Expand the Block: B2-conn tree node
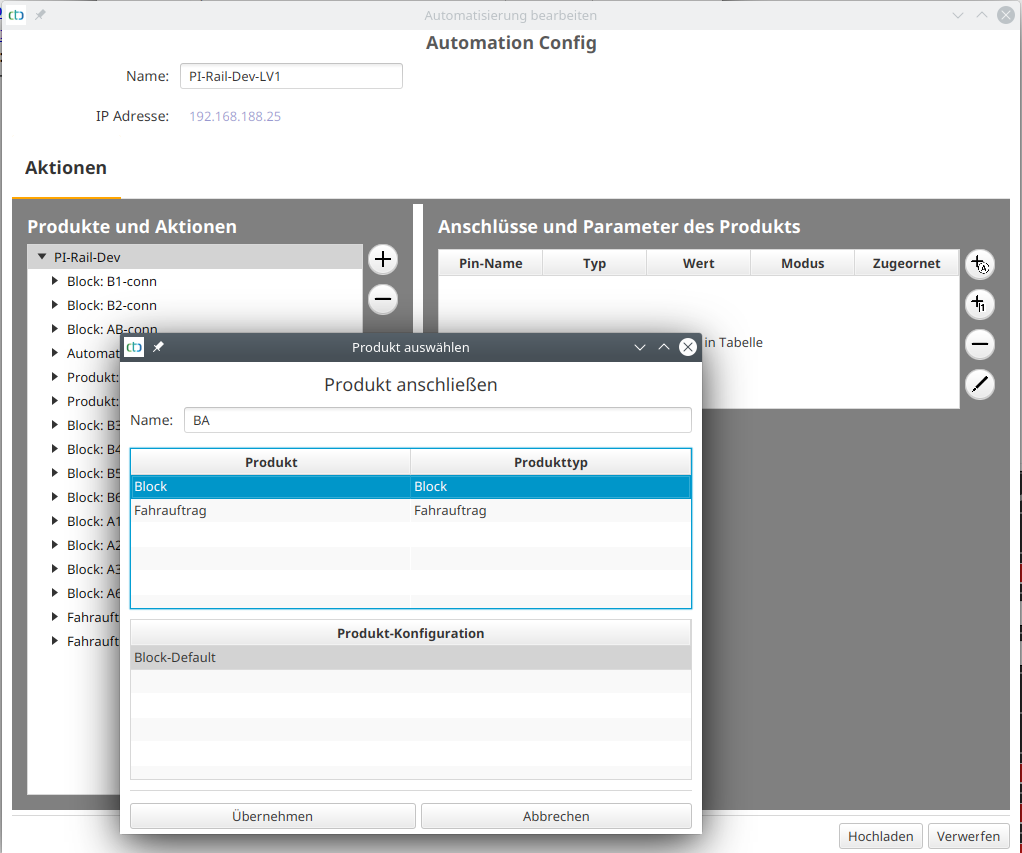Viewport: 1022px width, 853px height. point(56,305)
